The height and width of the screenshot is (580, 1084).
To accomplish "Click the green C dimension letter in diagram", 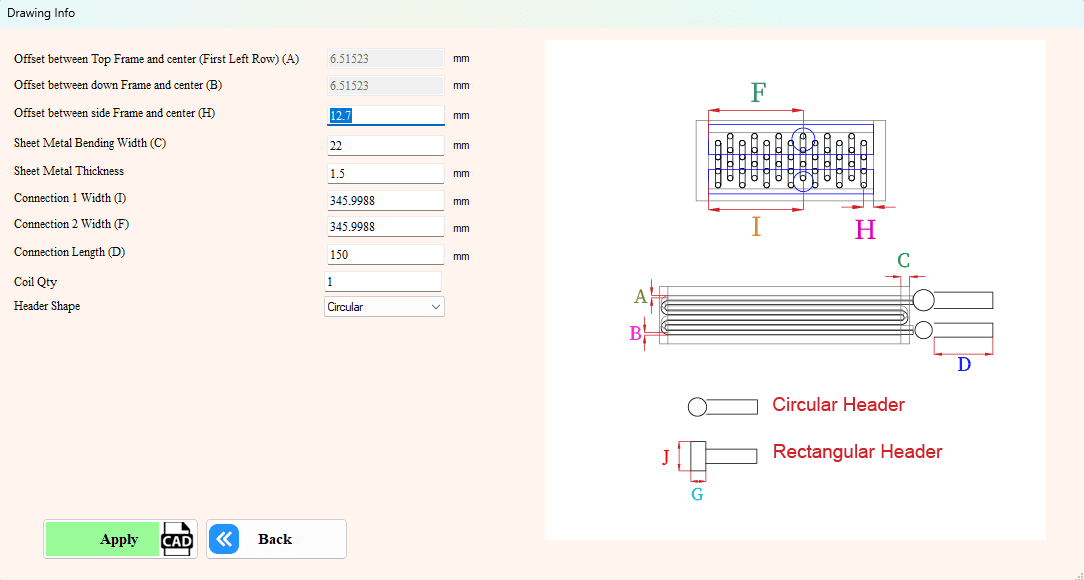I will point(904,261).
